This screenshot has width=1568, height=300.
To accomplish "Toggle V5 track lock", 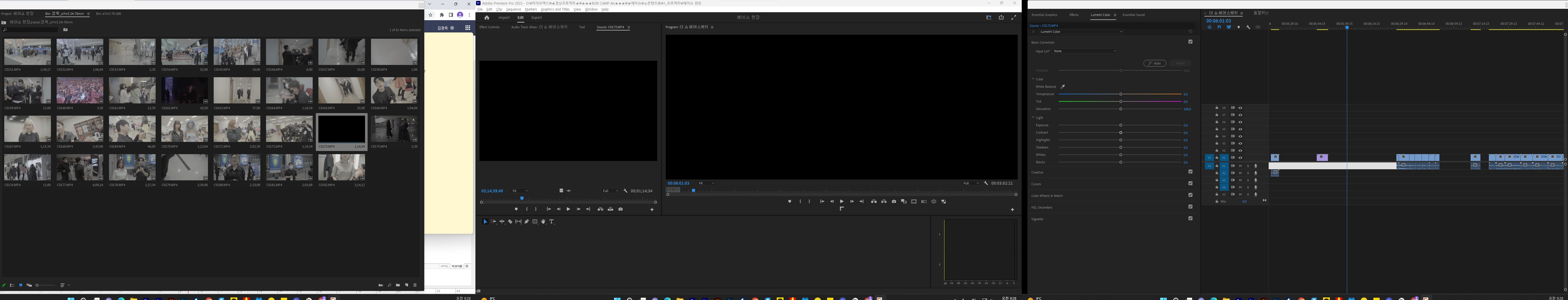I will click(1217, 129).
